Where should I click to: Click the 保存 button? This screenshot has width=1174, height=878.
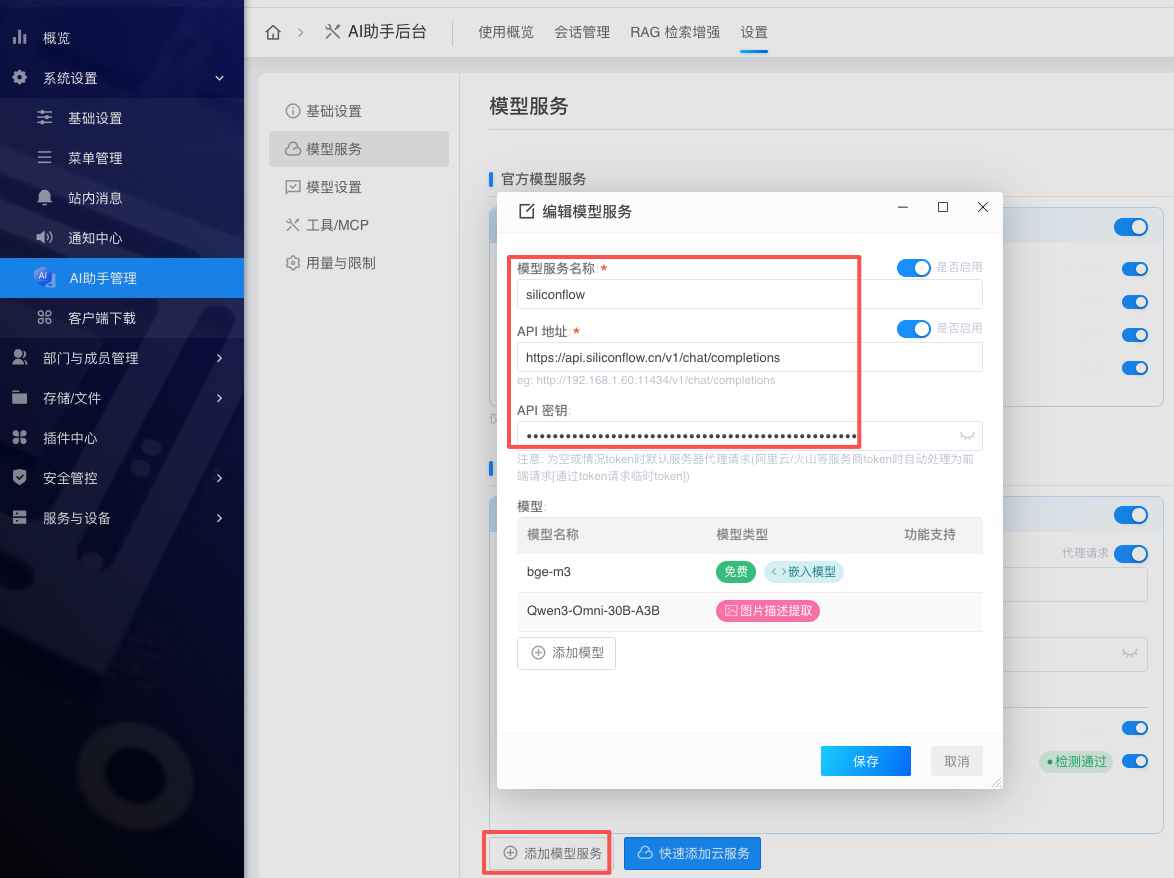(865, 761)
